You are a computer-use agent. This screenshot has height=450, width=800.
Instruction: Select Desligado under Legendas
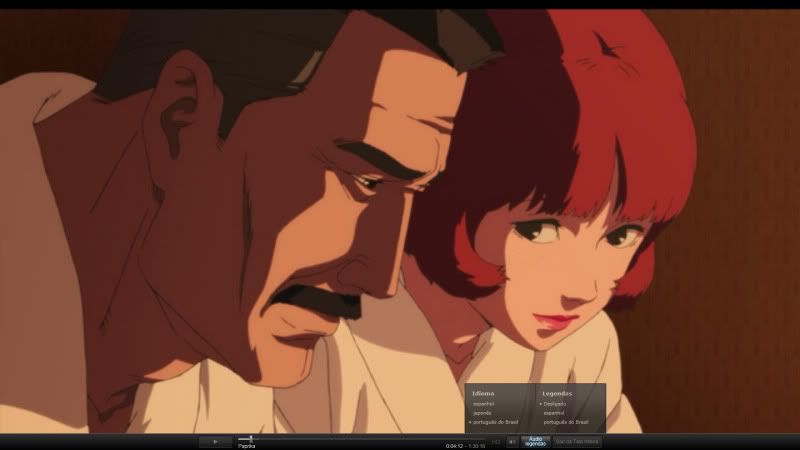[555, 404]
